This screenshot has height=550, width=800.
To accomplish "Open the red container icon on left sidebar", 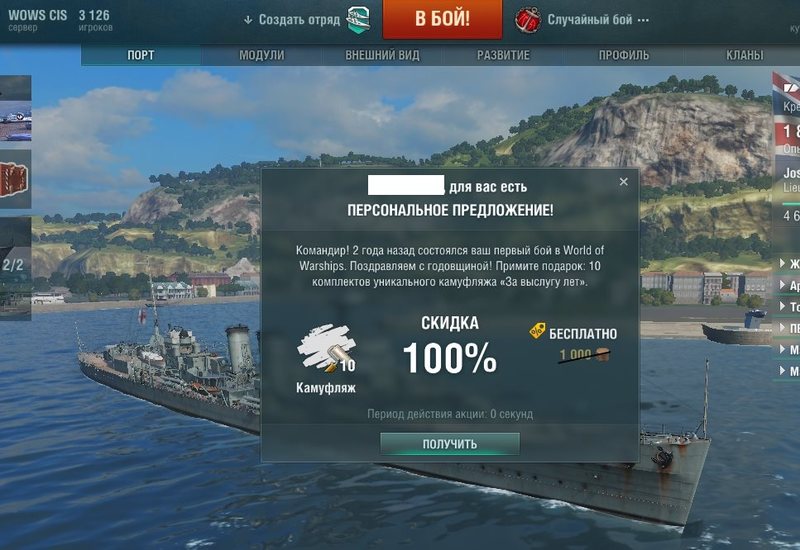I will (14, 179).
